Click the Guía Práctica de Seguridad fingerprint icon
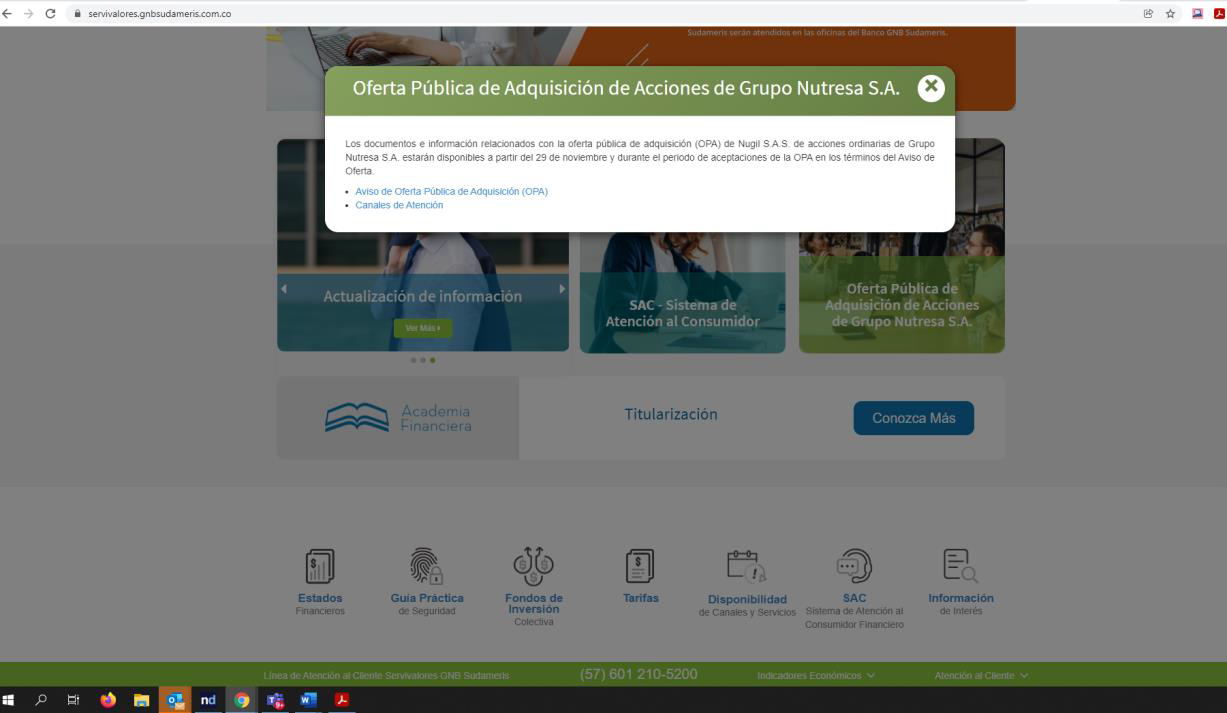The height and width of the screenshot is (713, 1227). click(x=426, y=567)
